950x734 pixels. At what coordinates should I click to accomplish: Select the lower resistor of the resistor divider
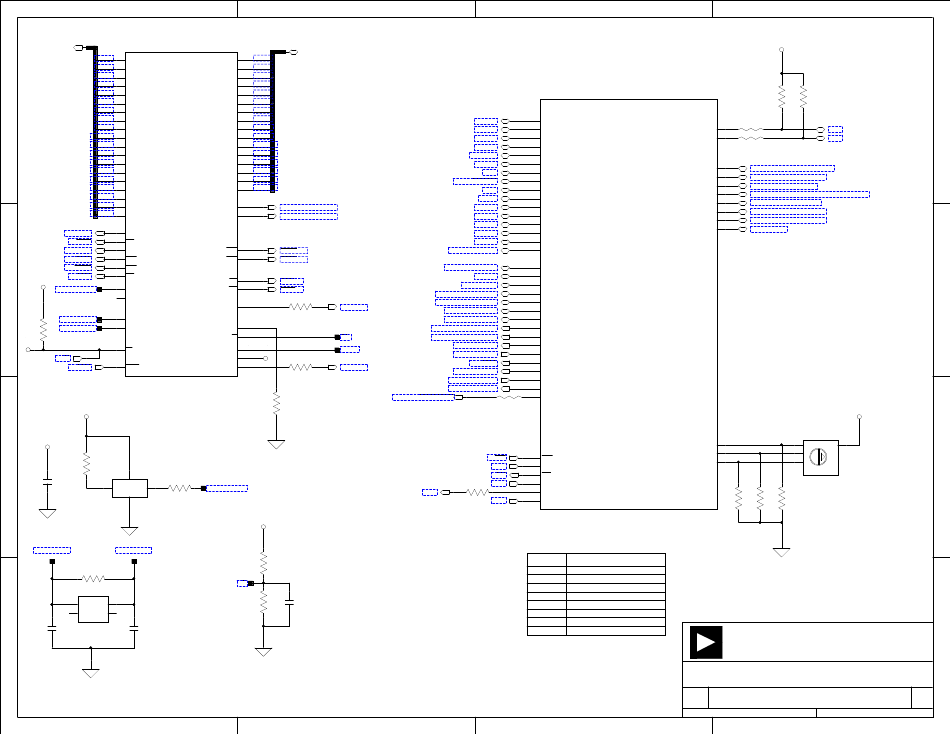[264, 602]
